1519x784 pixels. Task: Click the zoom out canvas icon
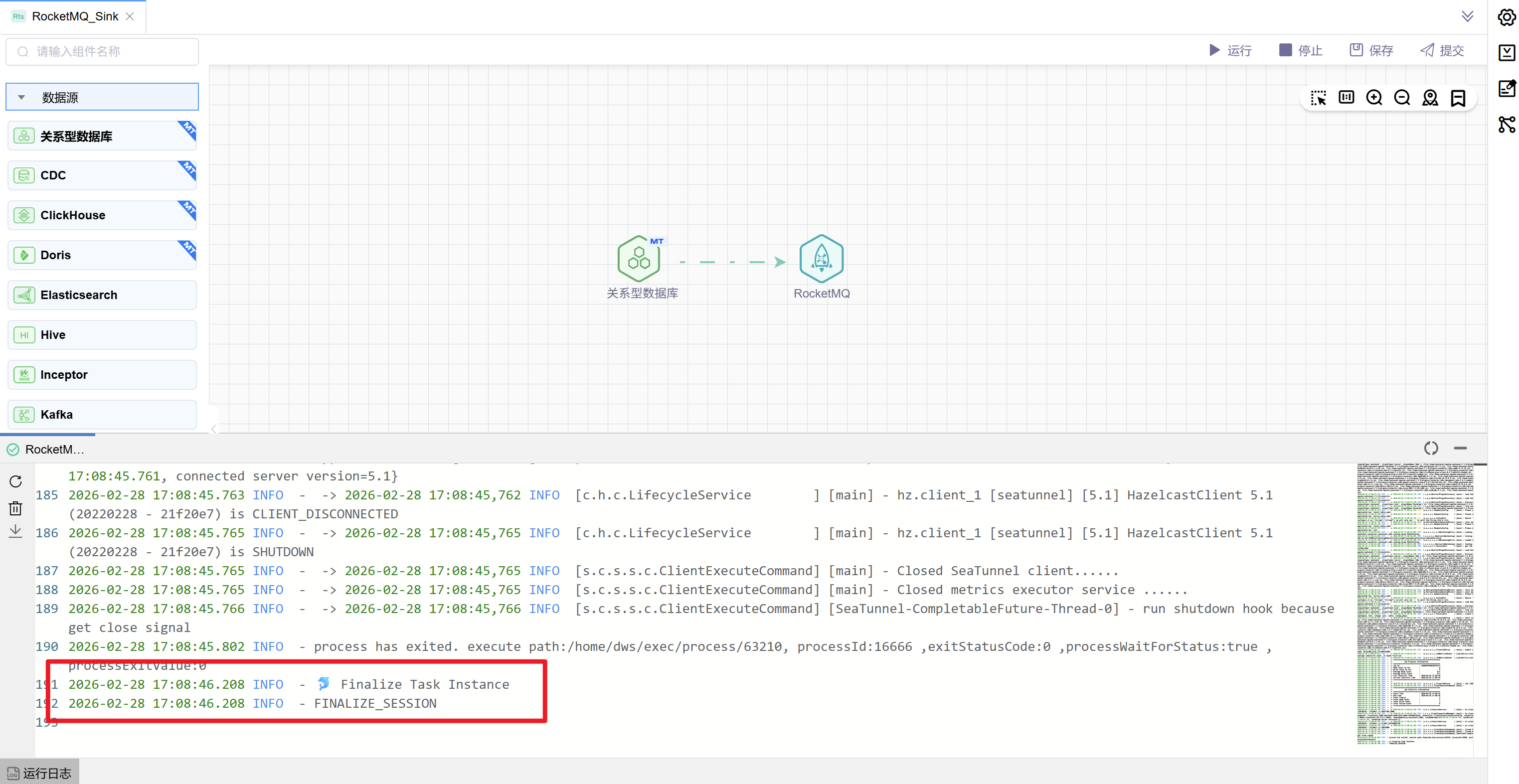(1402, 98)
